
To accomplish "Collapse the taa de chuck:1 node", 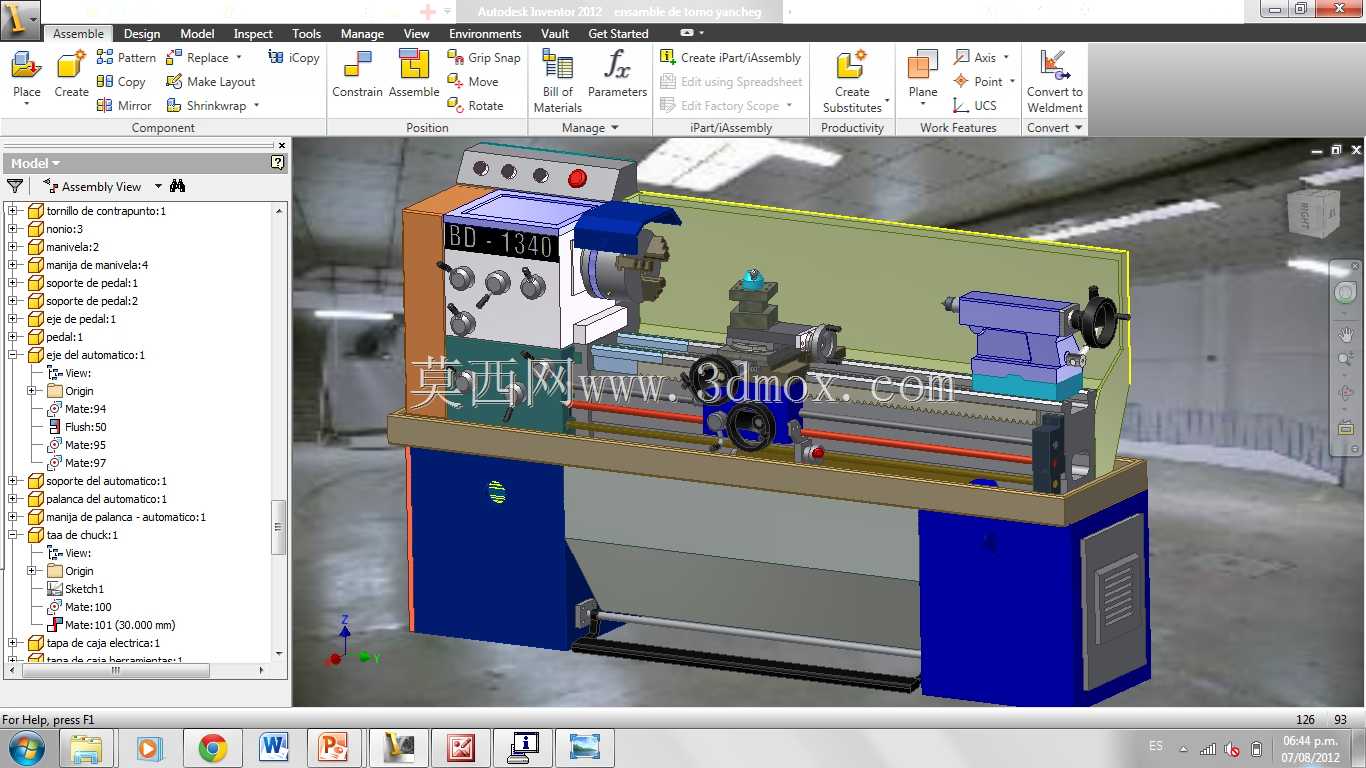I will (x=13, y=535).
